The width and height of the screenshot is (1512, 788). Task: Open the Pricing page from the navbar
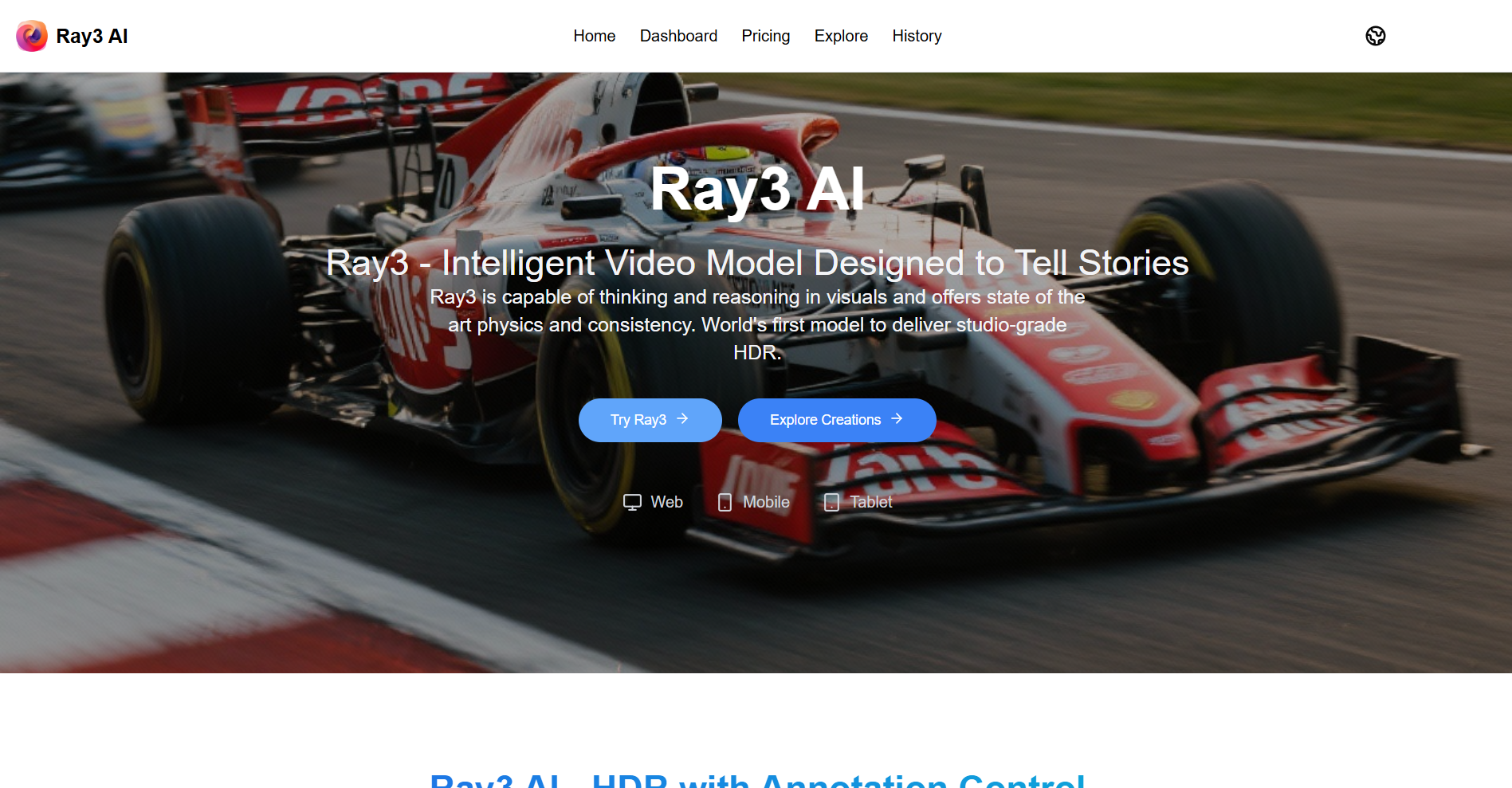point(765,36)
